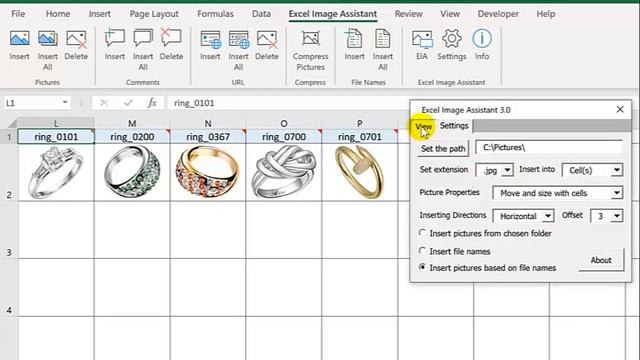640x360 pixels.
Task: Open the File menu tab
Action: [x=18, y=13]
